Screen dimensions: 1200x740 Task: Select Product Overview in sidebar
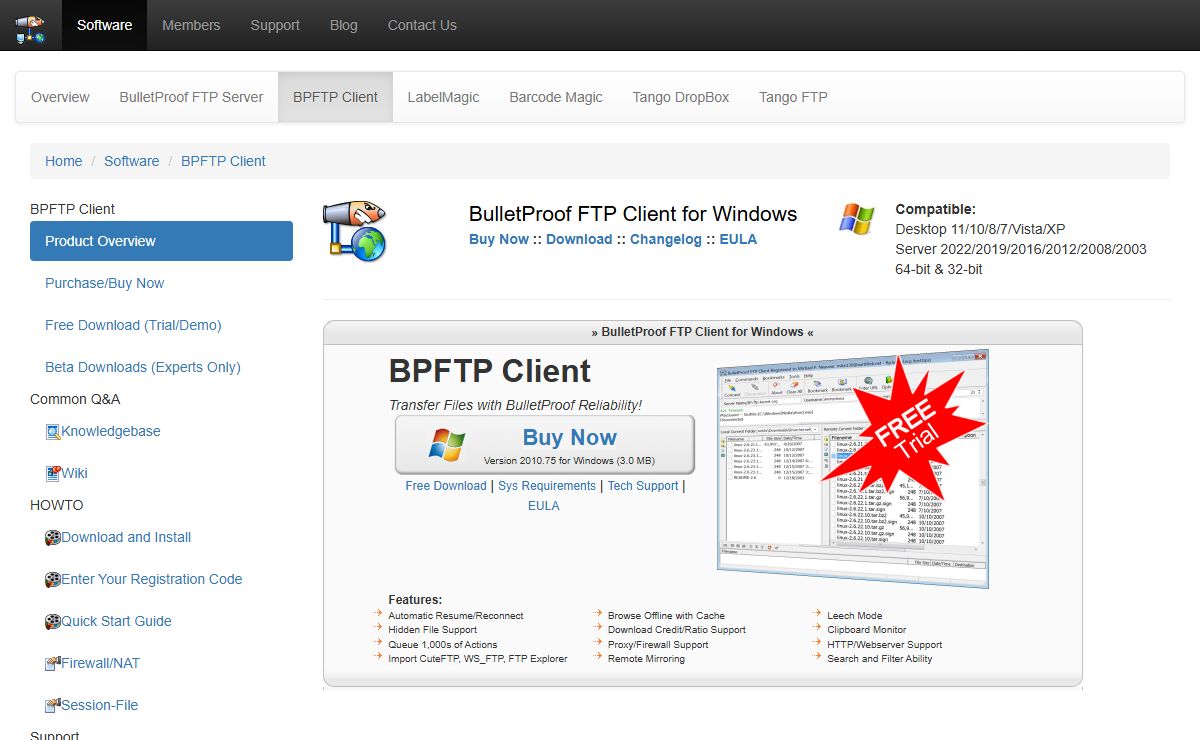[x=161, y=241]
